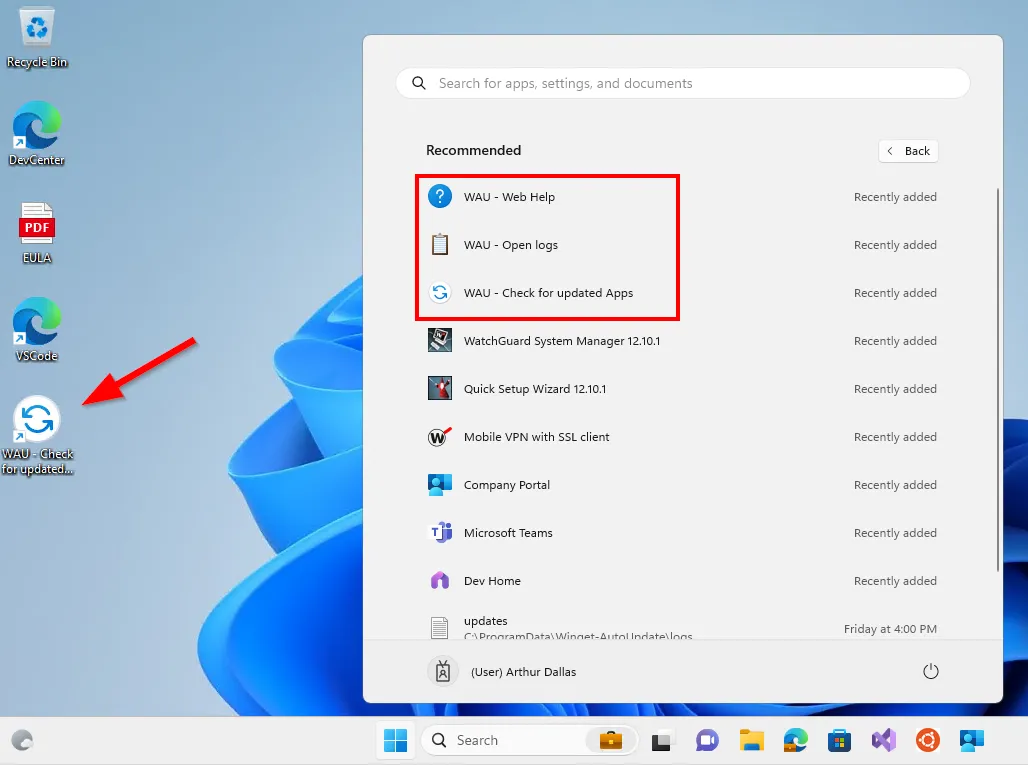Open WAU - Web Help entry text
The height and width of the screenshot is (765, 1028).
point(509,197)
